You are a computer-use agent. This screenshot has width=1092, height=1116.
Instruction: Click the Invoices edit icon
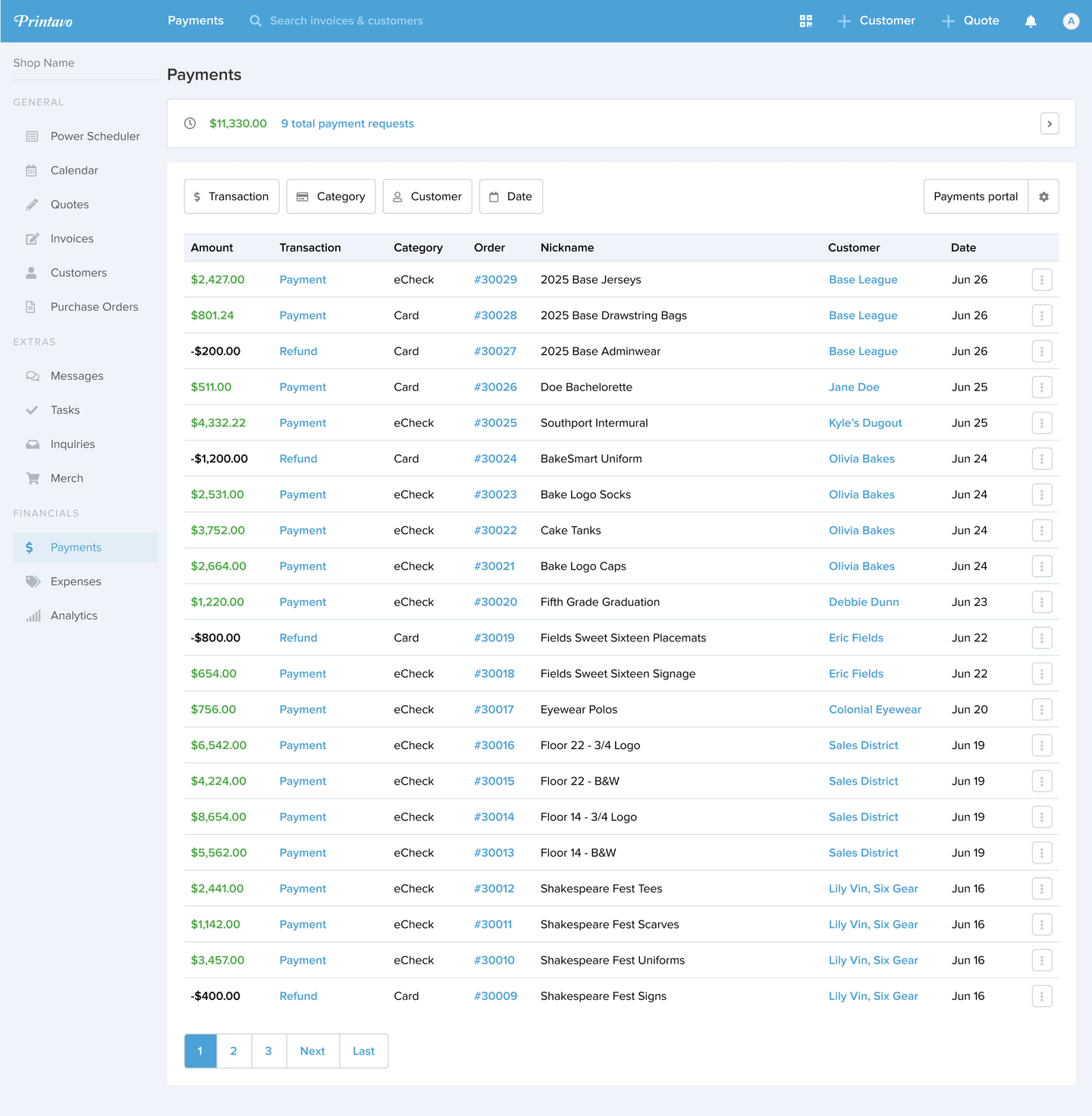pos(32,239)
